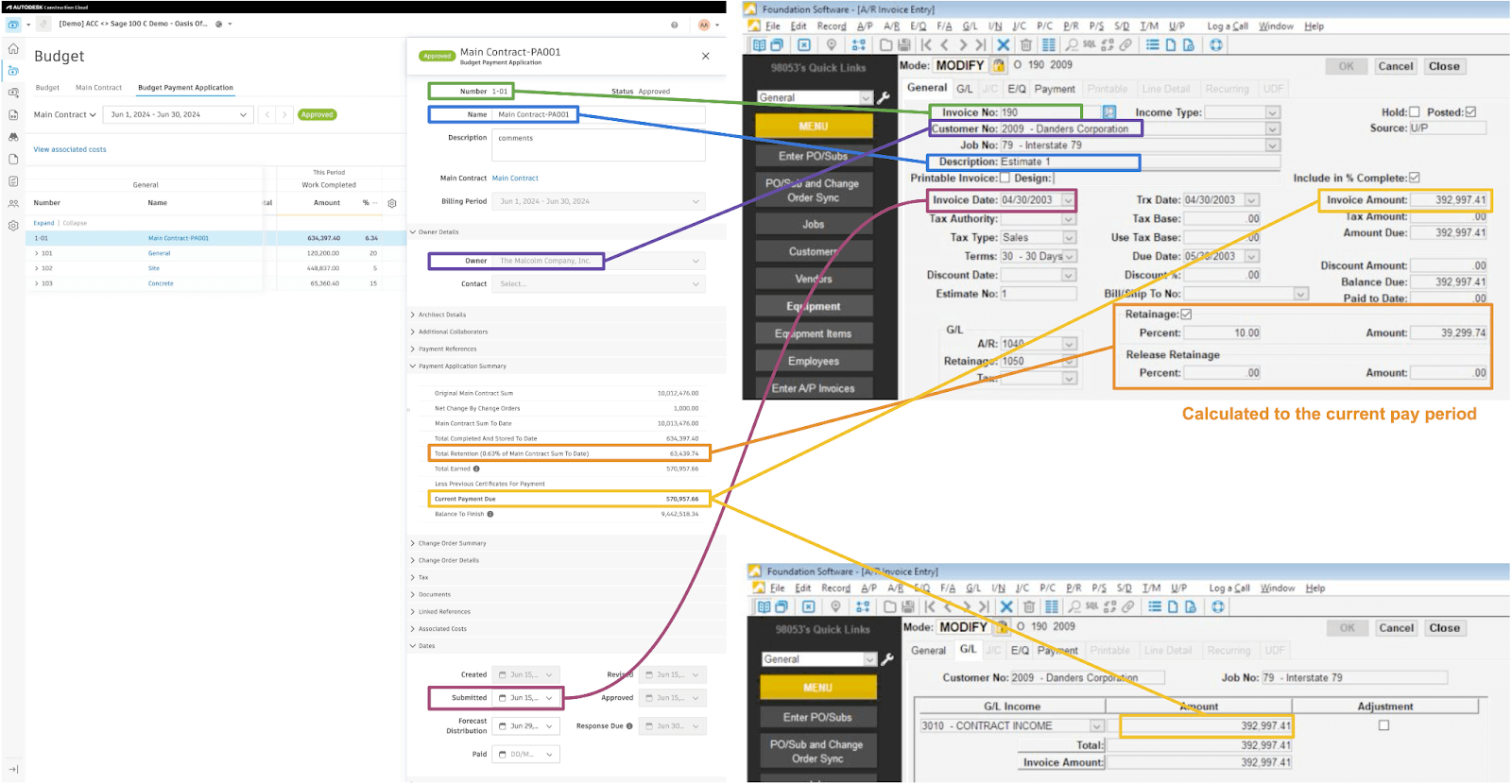The height and width of the screenshot is (784, 1512).
Task: Click the chain link icon in top Foundation toolbar
Action: (1125, 44)
